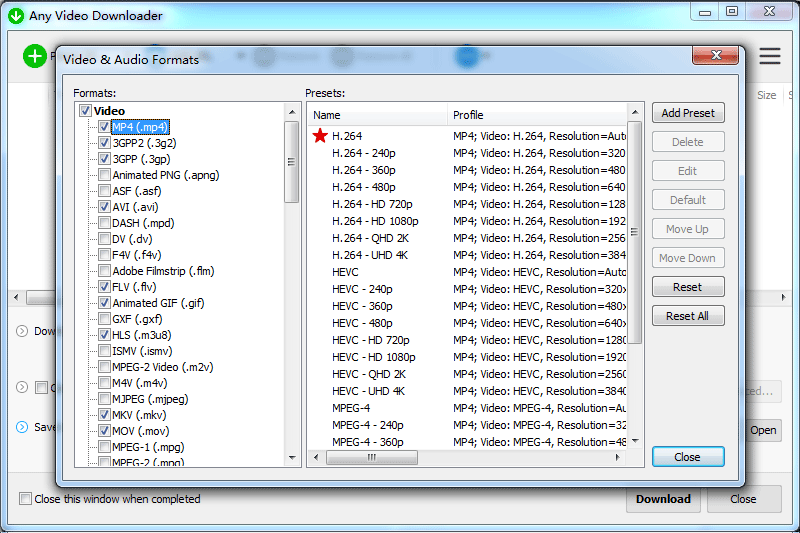Uncheck the MOV (.mov) checkbox

point(104,430)
